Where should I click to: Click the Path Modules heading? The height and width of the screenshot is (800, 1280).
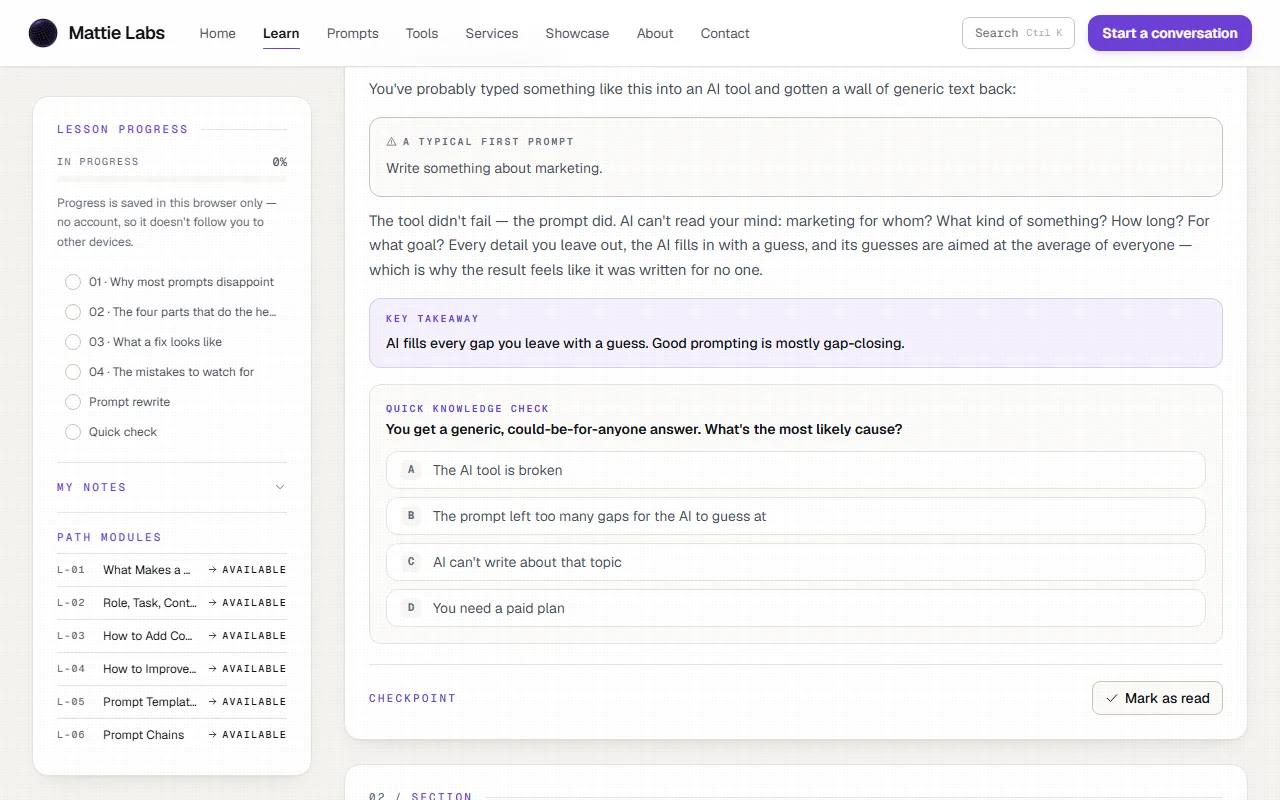[x=109, y=537]
